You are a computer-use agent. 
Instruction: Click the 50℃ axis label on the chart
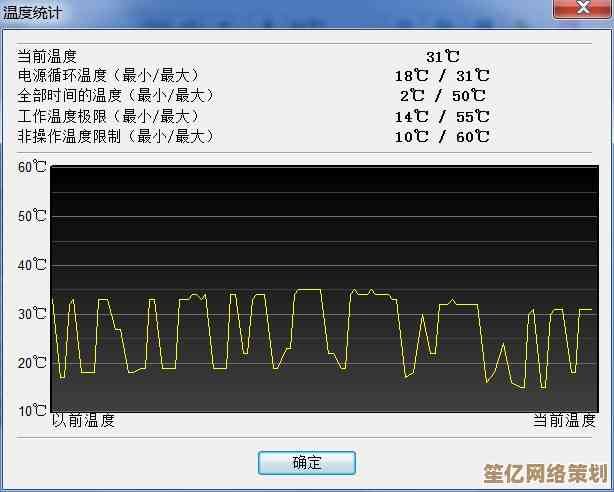click(32, 216)
